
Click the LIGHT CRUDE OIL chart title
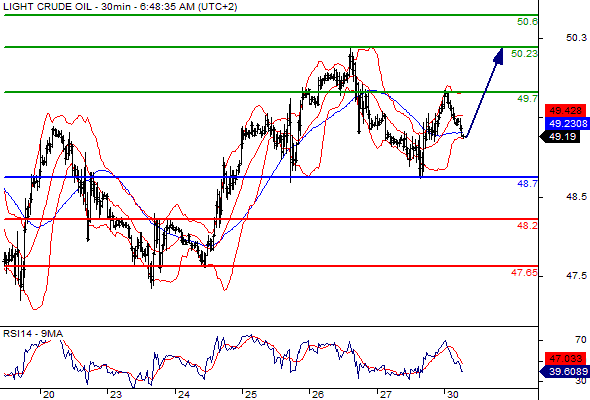point(120,6)
